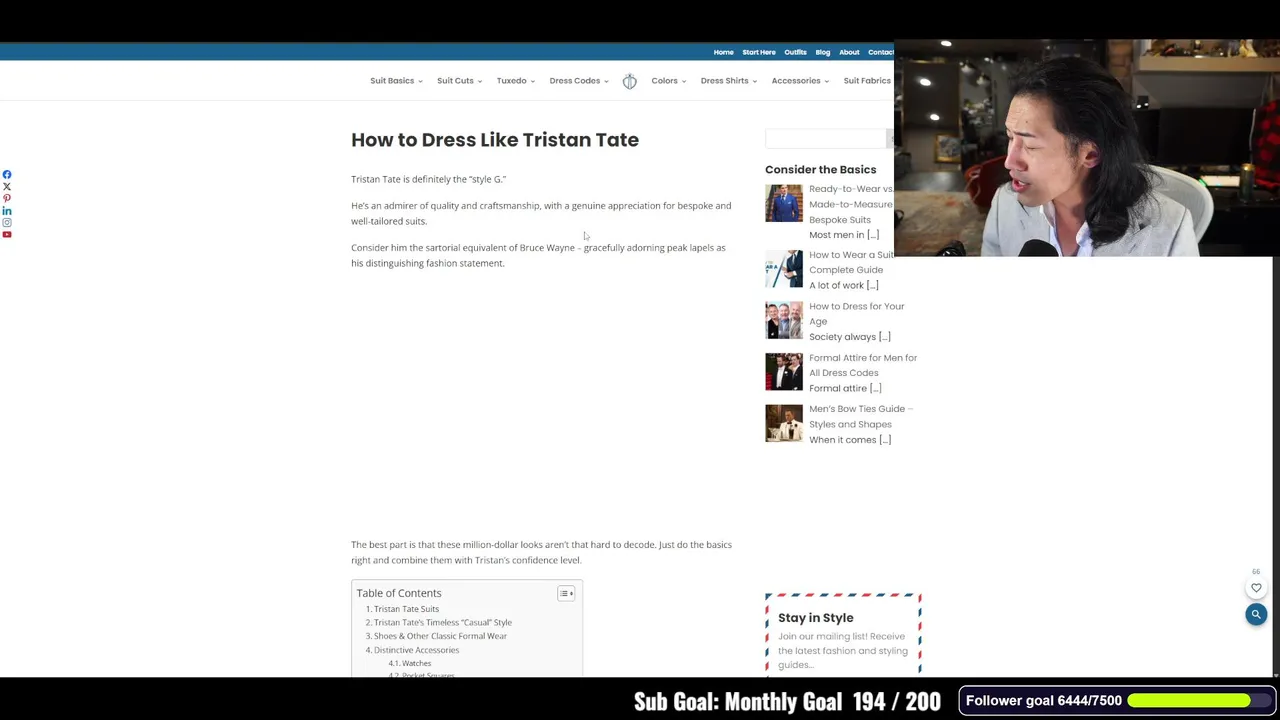This screenshot has height=720, width=1280.
Task: Open the X (Twitter) social icon
Action: pyautogui.click(x=7, y=187)
